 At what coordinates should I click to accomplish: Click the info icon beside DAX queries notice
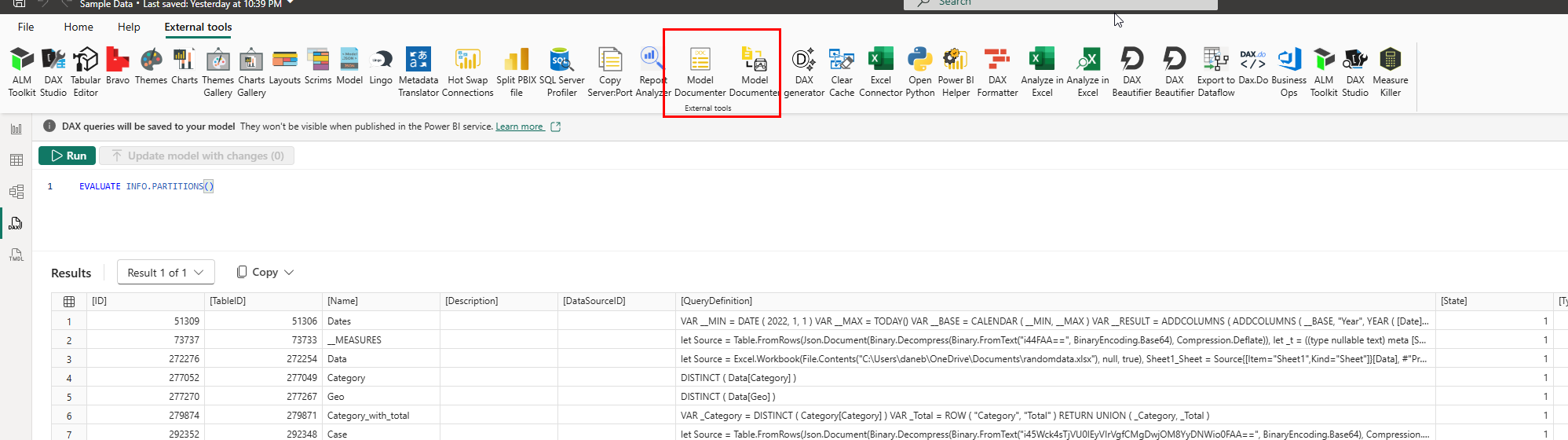tap(49, 126)
